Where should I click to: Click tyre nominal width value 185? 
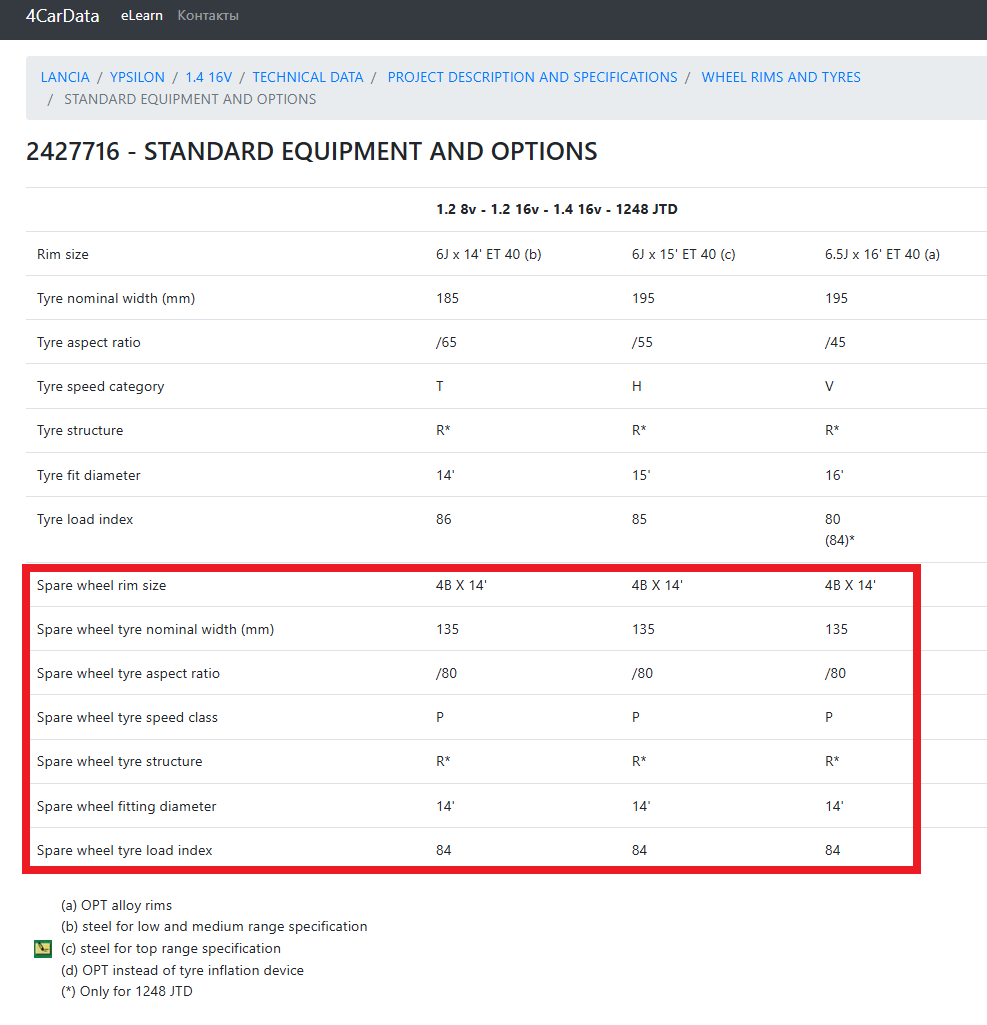pos(448,299)
